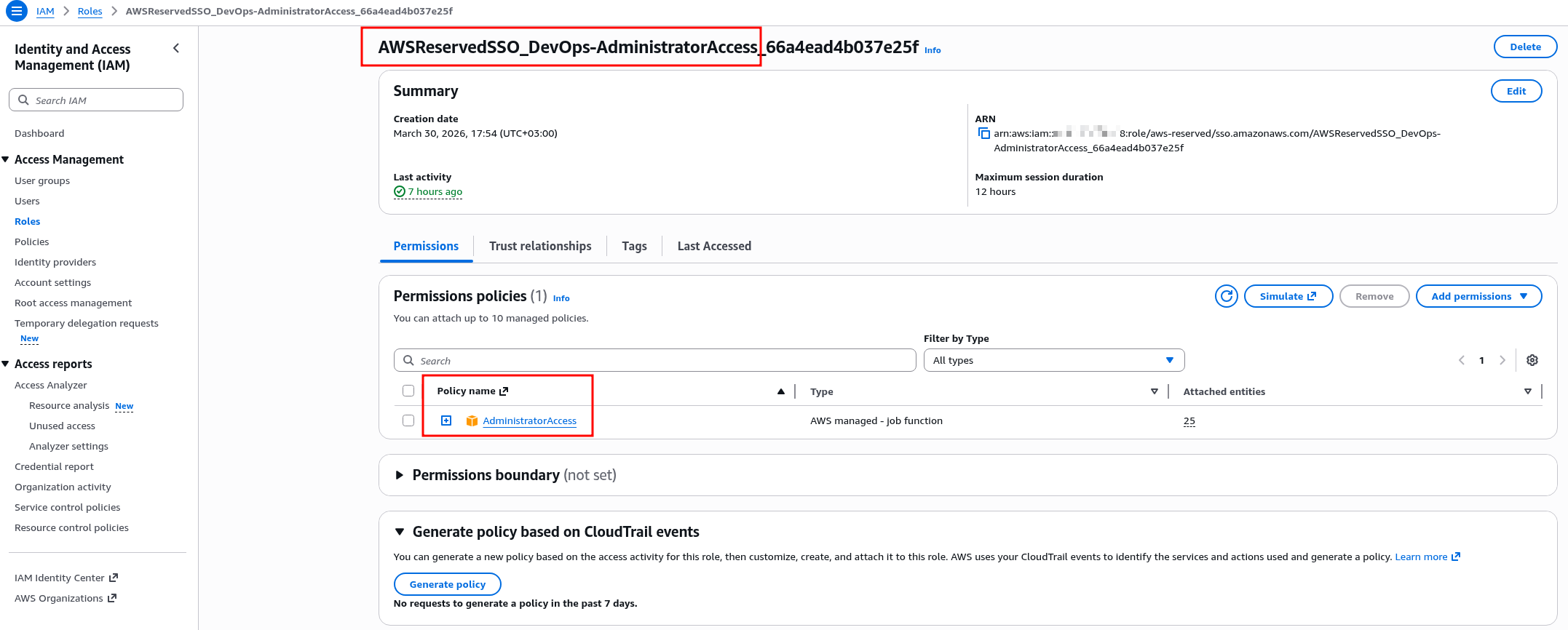The width and height of the screenshot is (1568, 630).
Task: Switch to the Trust relationships tab
Action: pos(539,247)
